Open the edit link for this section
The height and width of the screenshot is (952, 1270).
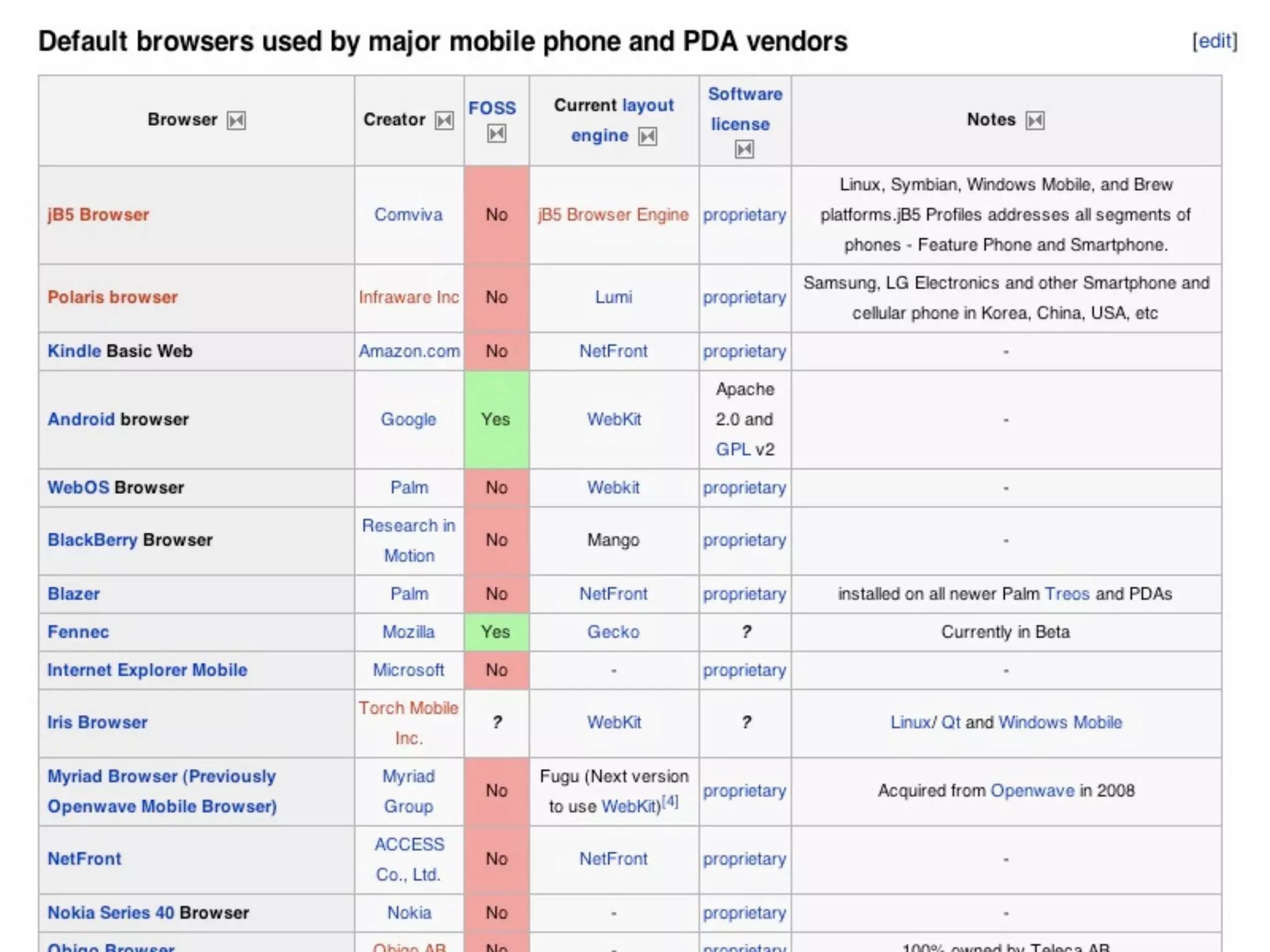click(x=1214, y=41)
